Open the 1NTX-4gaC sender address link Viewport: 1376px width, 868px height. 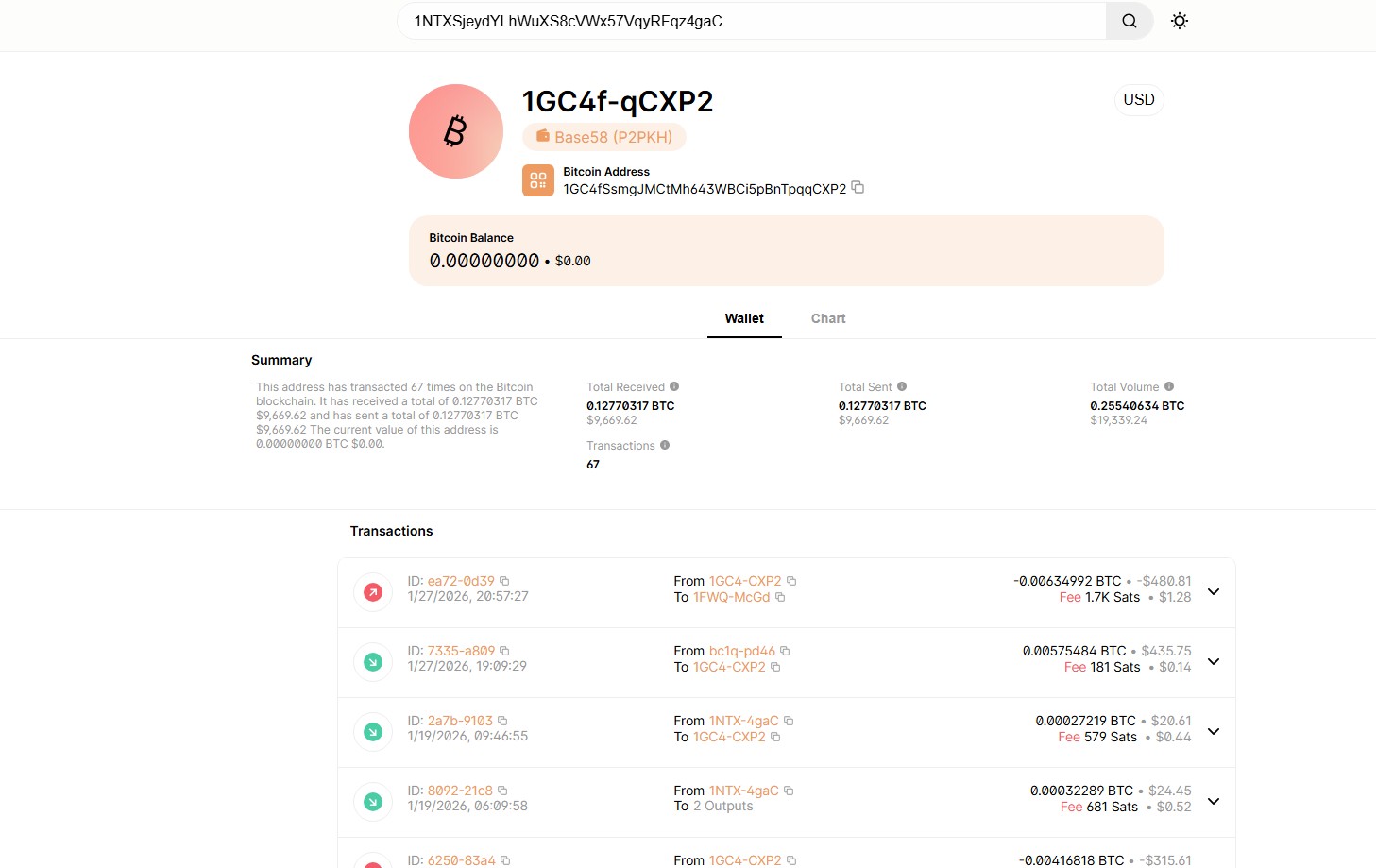click(x=744, y=721)
